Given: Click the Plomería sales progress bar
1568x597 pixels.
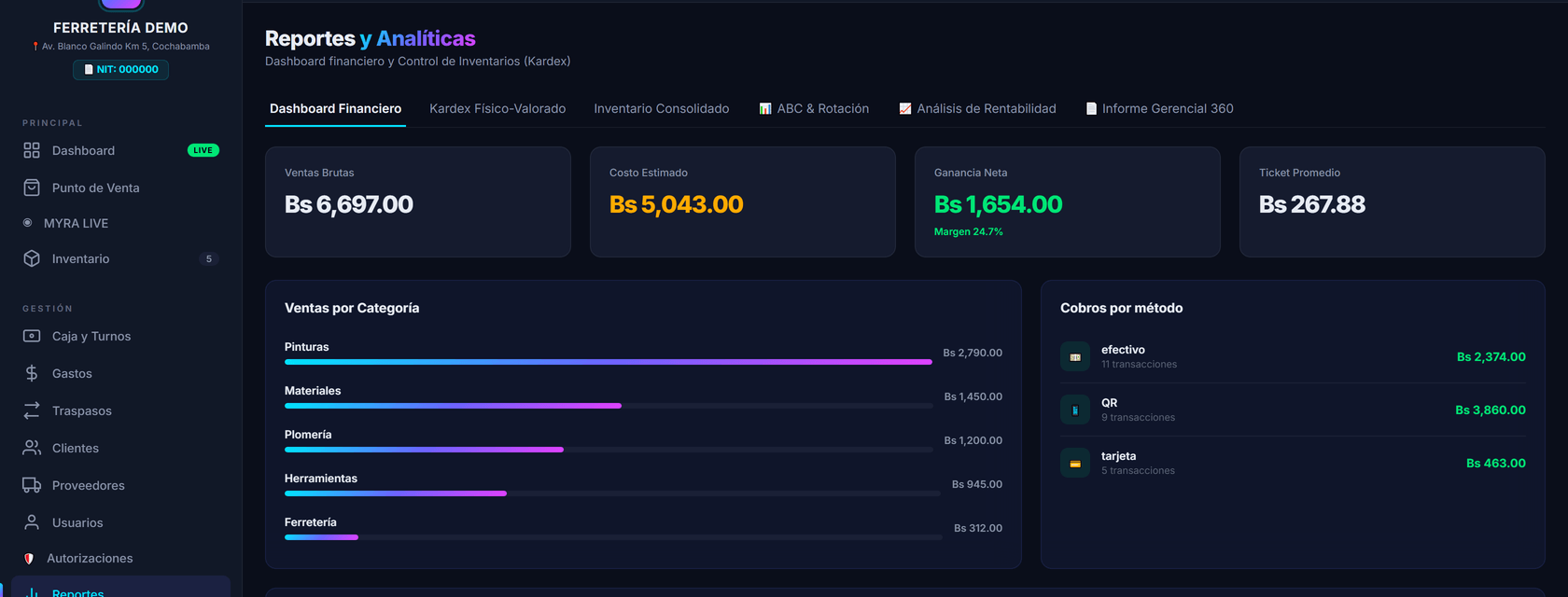Looking at the screenshot, I should coord(609,450).
